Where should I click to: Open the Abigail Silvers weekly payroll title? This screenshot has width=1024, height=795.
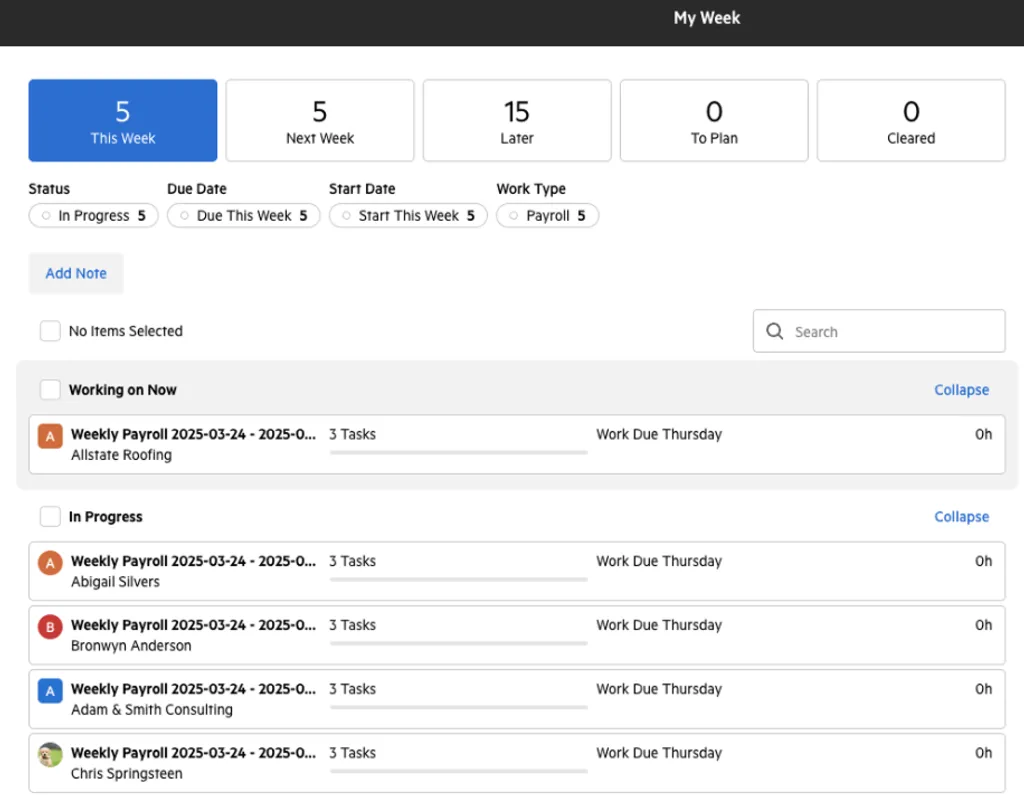tap(193, 561)
